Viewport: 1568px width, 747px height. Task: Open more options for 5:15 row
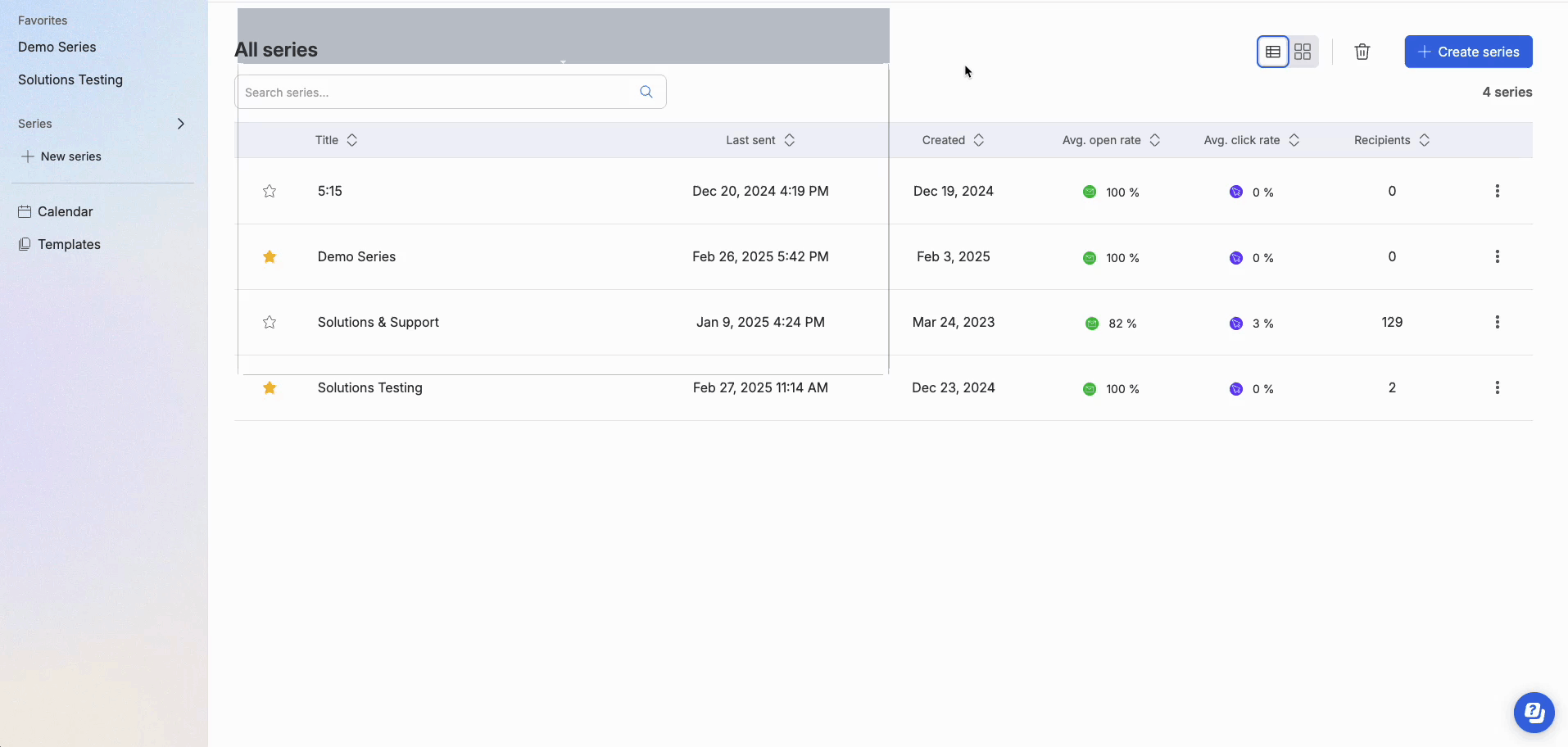click(x=1497, y=191)
